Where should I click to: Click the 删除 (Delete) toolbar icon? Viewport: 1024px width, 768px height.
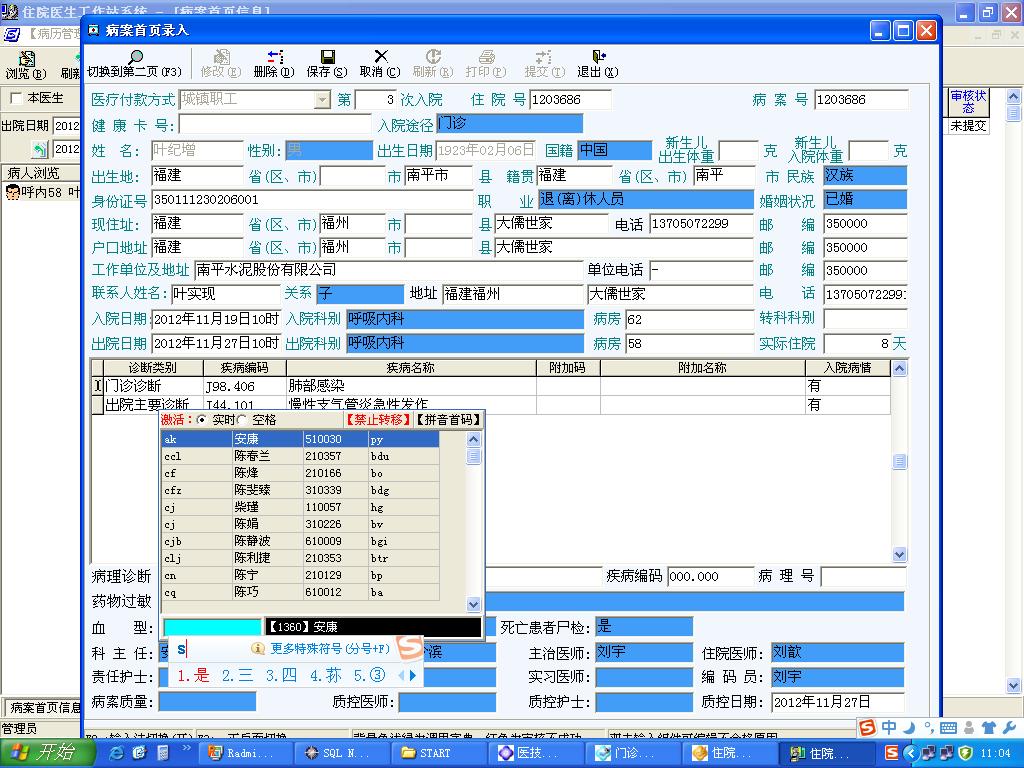(275, 57)
